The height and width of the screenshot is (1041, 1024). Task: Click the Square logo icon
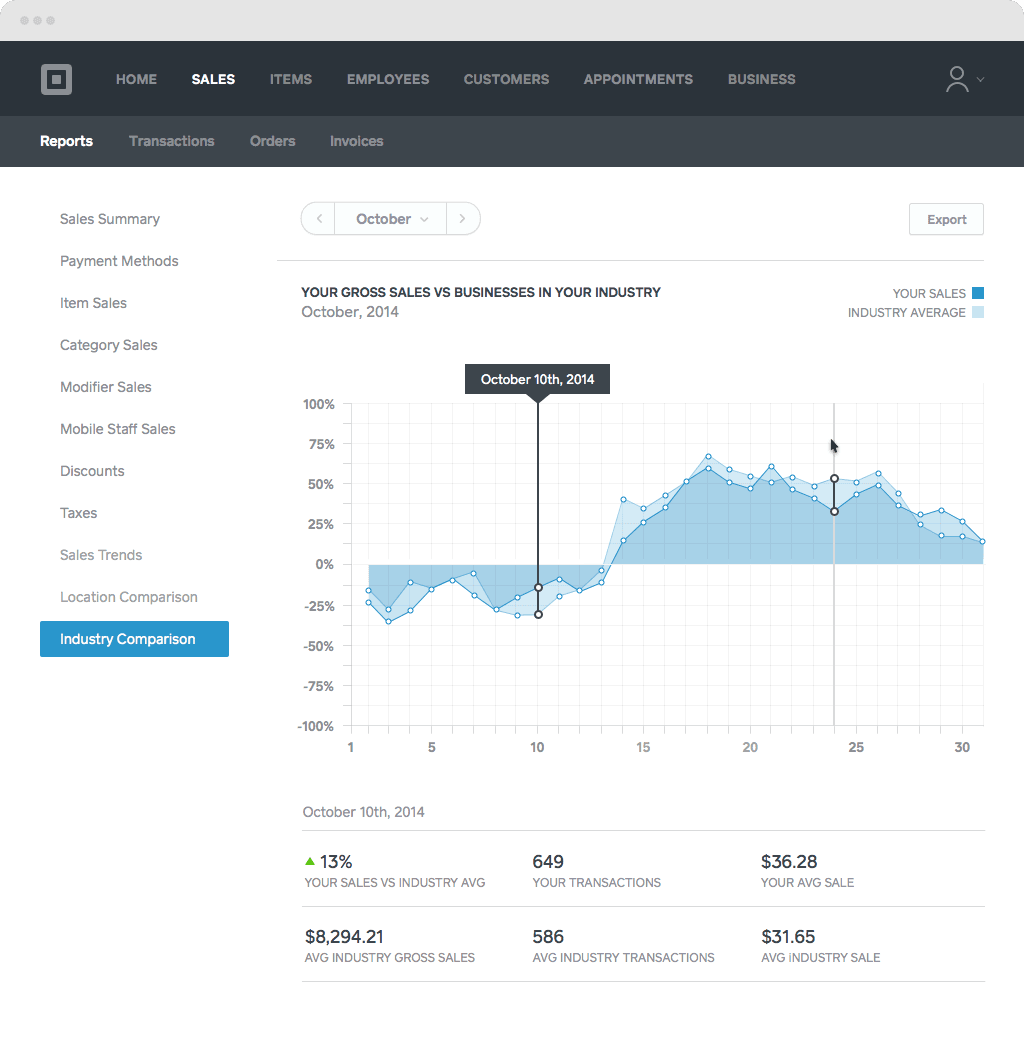(56, 79)
